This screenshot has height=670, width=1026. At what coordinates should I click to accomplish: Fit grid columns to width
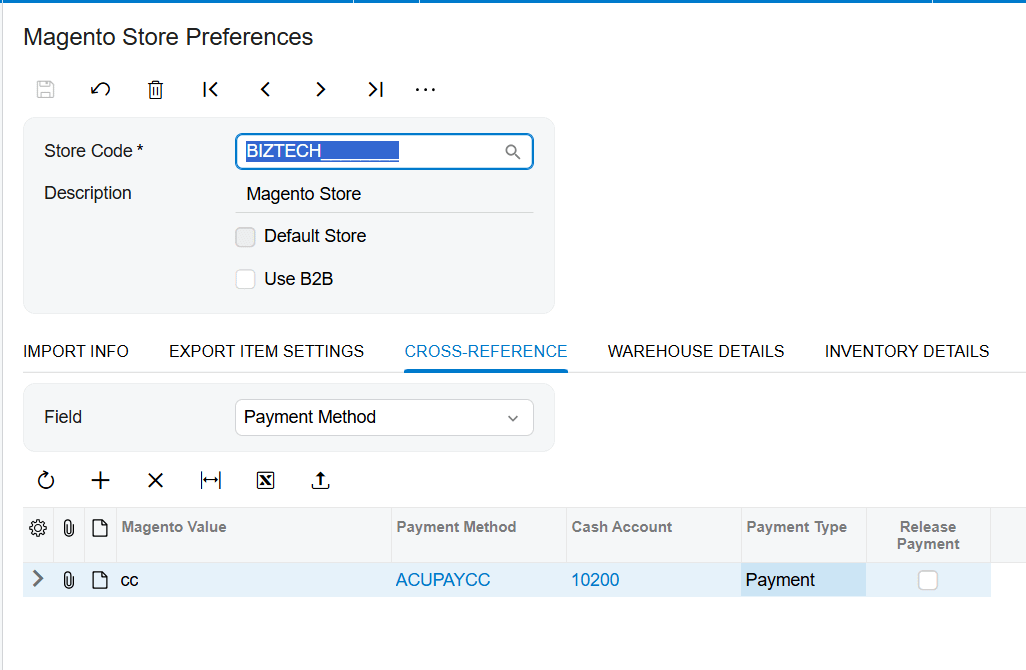[211, 481]
